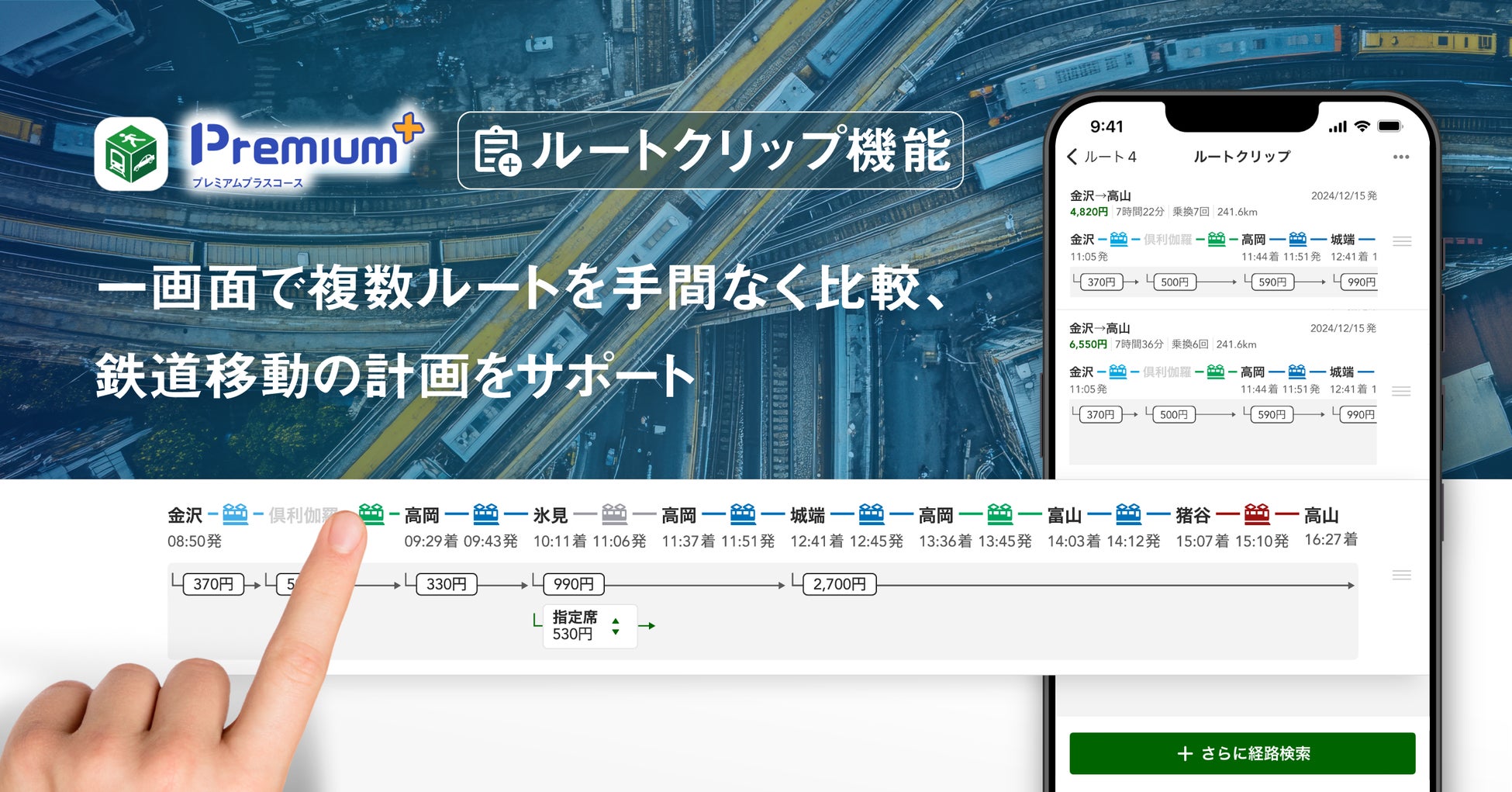Image resolution: width=1512 pixels, height=792 pixels.
Task: Tap blue train icon before 城端 in 6,550円 card
Action: (x=1296, y=372)
